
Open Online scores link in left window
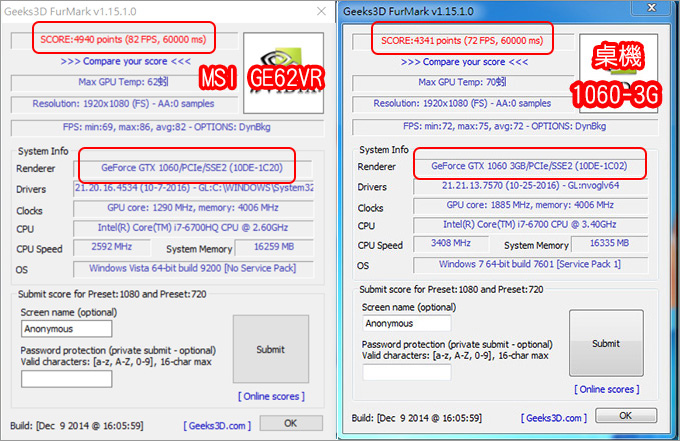tap(271, 396)
